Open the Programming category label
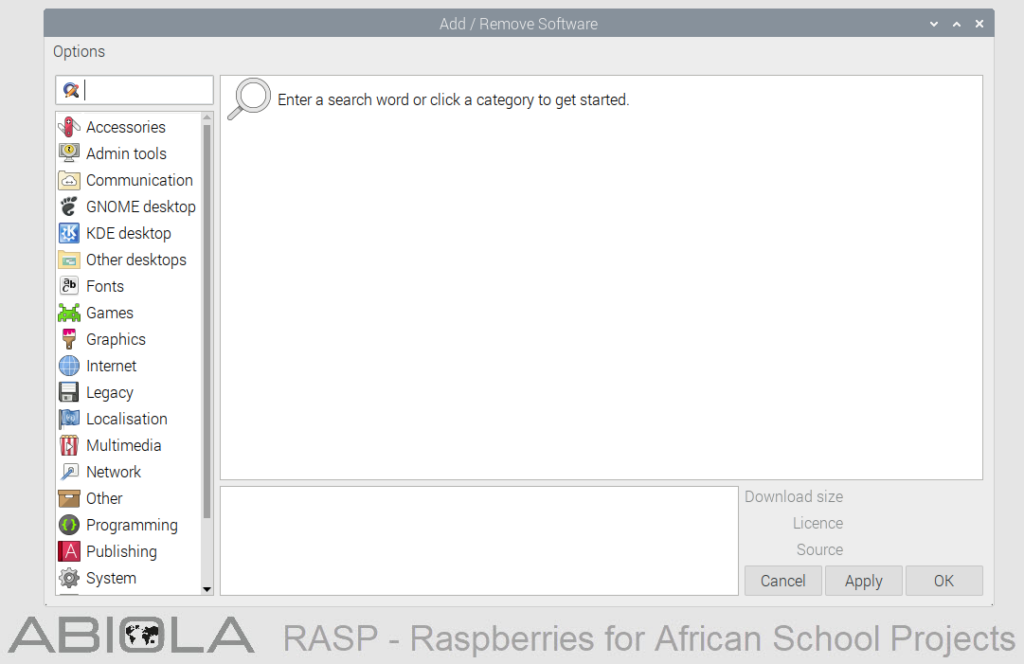 (x=132, y=526)
